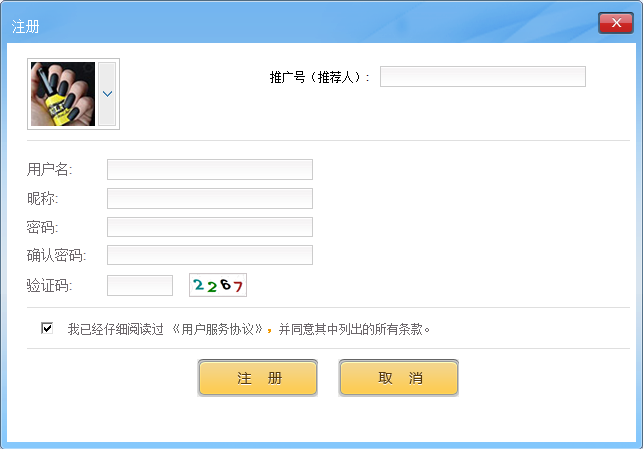The width and height of the screenshot is (643, 449).
Task: Click the 推广号（推荐人）input field
Action: coord(482,77)
